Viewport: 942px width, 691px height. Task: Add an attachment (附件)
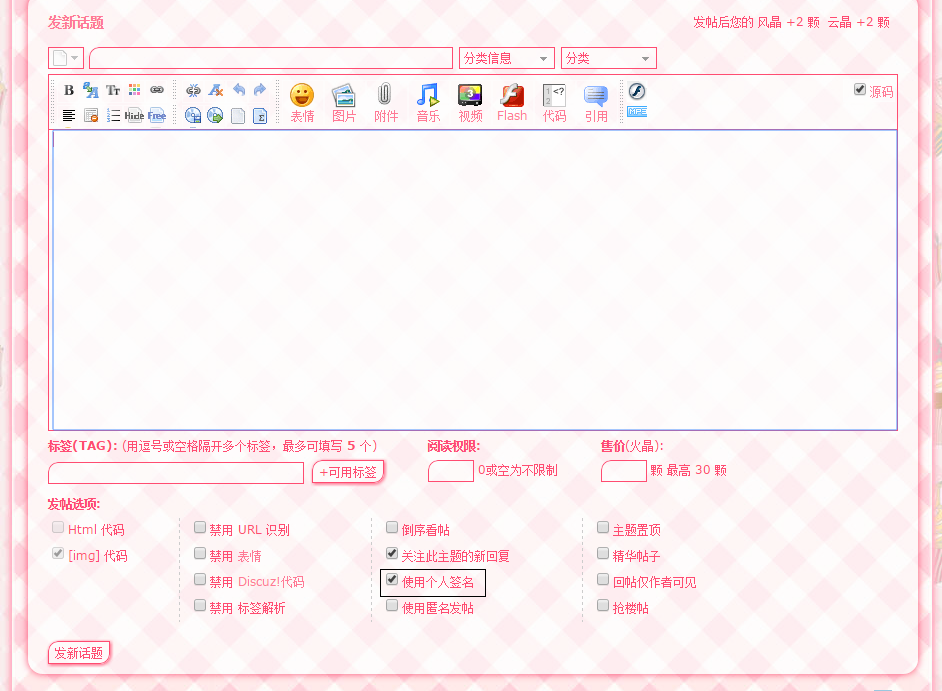click(386, 103)
